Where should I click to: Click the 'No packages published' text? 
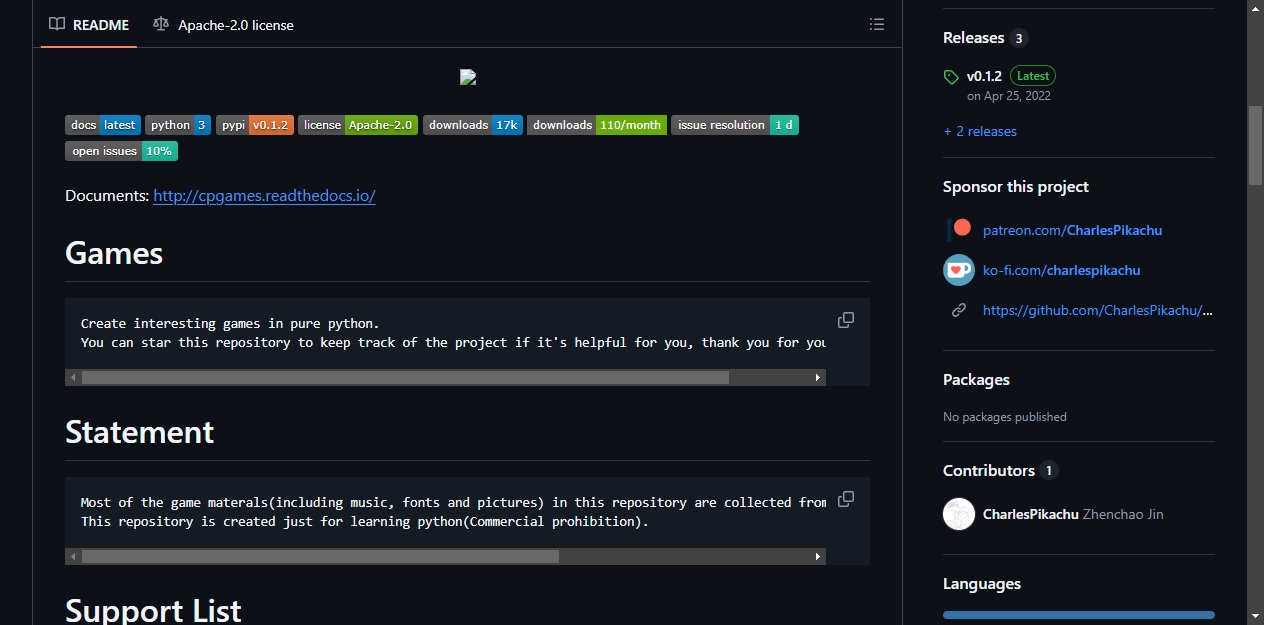coord(1005,417)
